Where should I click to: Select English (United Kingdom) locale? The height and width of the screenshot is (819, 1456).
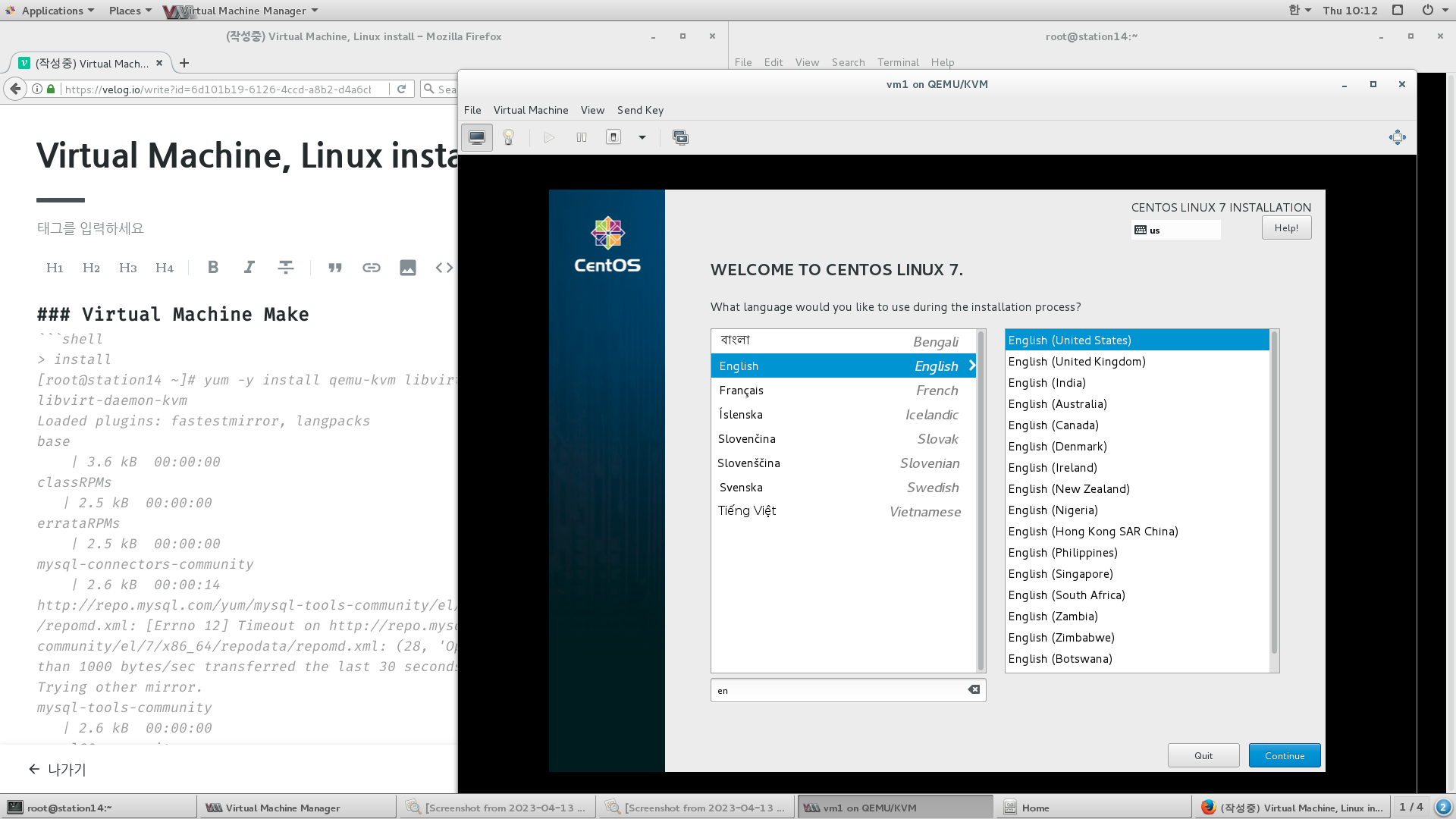point(1077,362)
